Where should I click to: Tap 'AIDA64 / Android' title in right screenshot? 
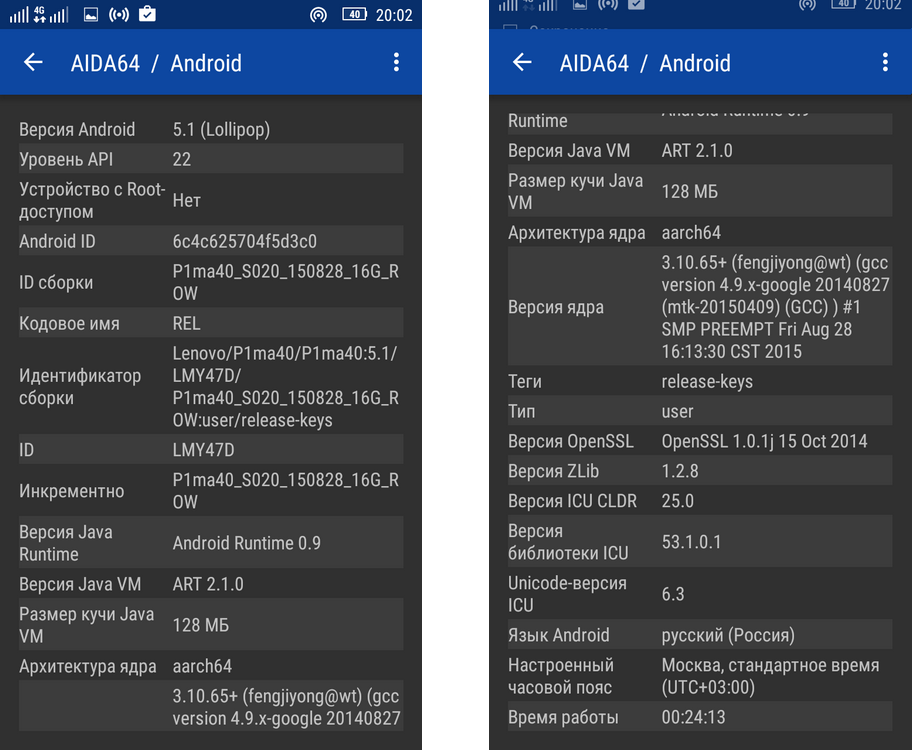tap(645, 63)
